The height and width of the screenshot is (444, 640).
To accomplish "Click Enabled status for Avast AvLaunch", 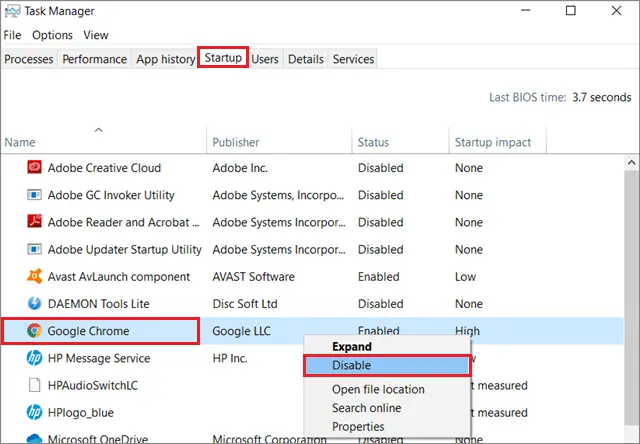I will 378,277.
